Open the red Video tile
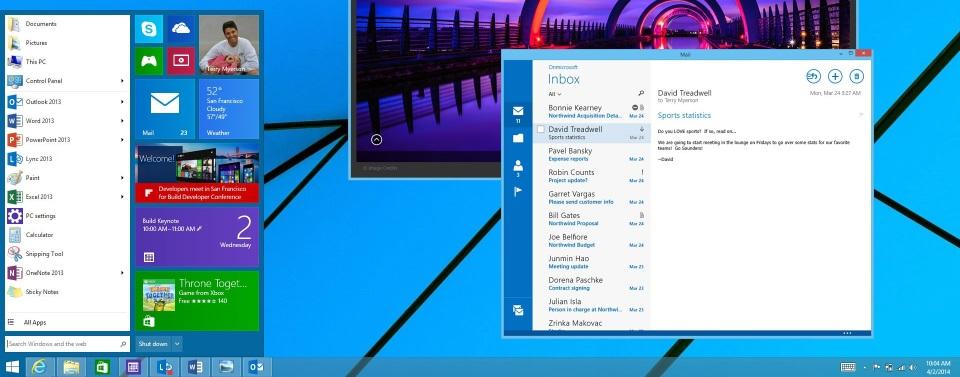960x377 pixels. (x=181, y=61)
